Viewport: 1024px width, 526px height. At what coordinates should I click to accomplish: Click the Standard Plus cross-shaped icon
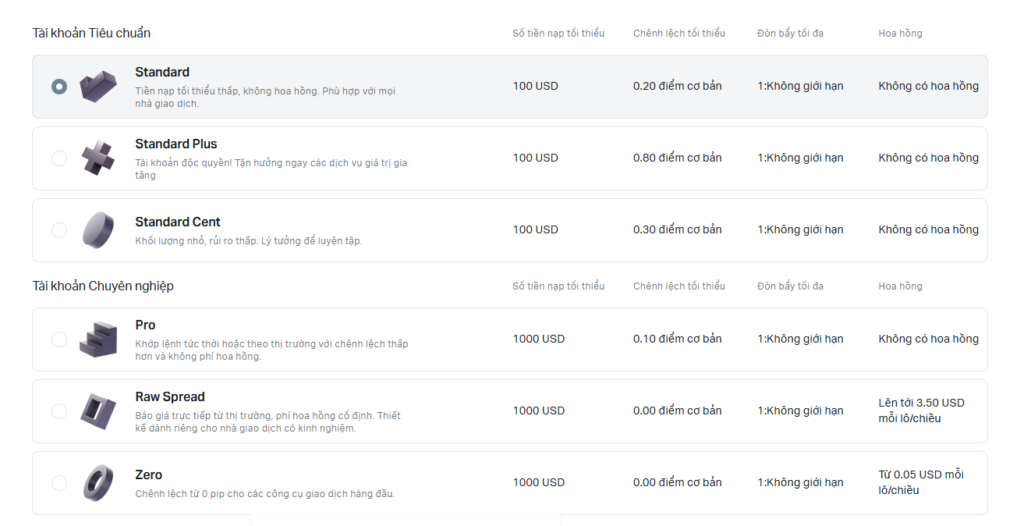[98, 158]
